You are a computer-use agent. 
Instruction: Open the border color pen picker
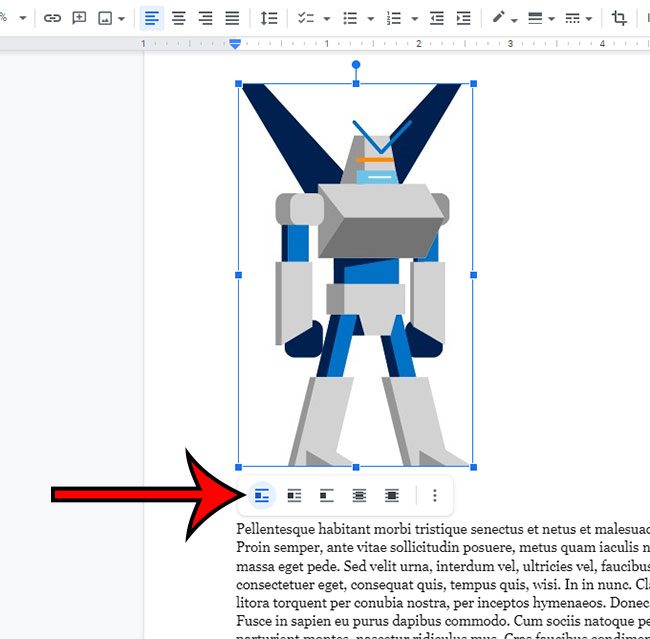pyautogui.click(x=504, y=18)
